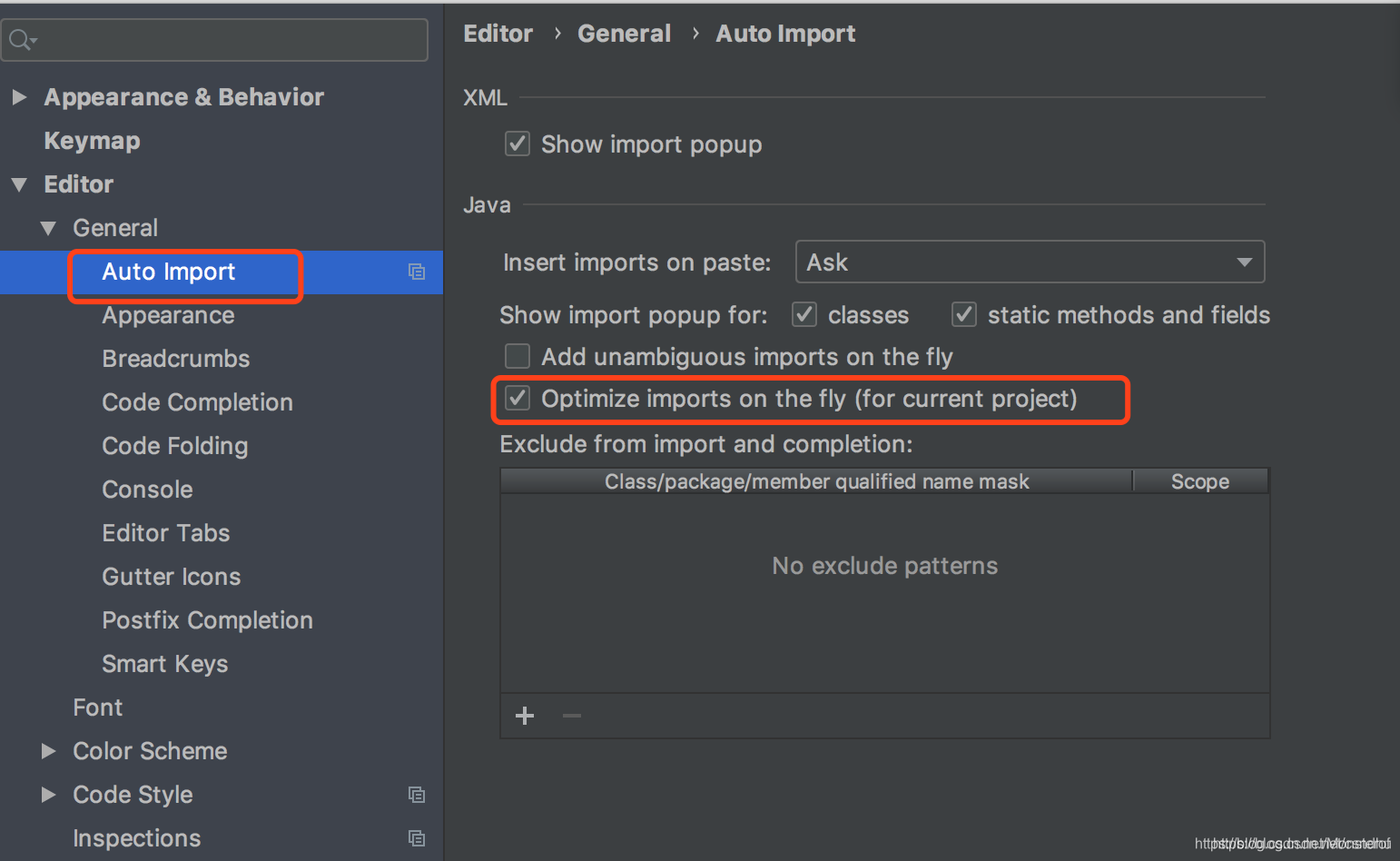Click the project-level icon beside Inspections
Screen dimensions: 1400x861
tap(417, 838)
